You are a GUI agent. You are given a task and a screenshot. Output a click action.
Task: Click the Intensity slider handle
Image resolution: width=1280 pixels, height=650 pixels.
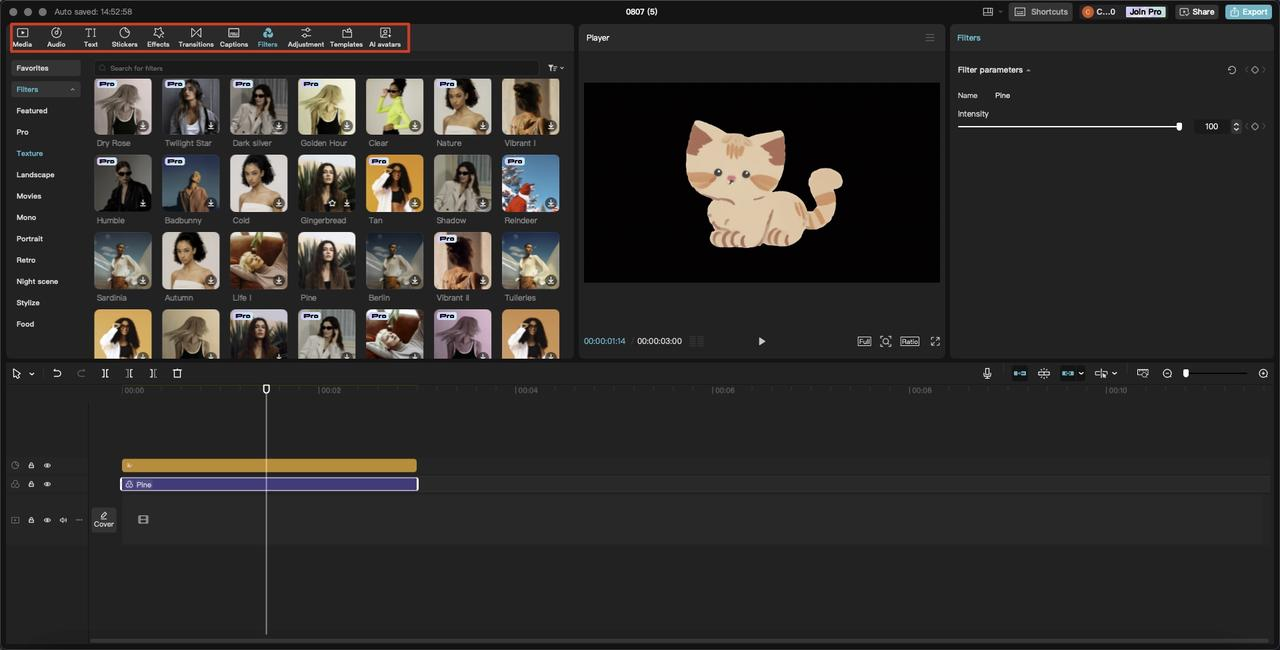tap(1179, 127)
